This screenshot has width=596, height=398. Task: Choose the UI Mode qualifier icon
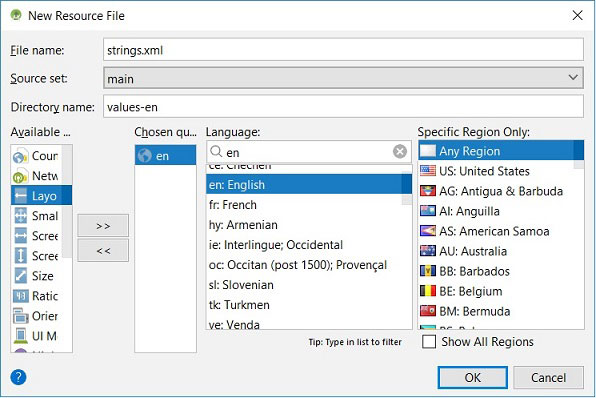click(20, 336)
